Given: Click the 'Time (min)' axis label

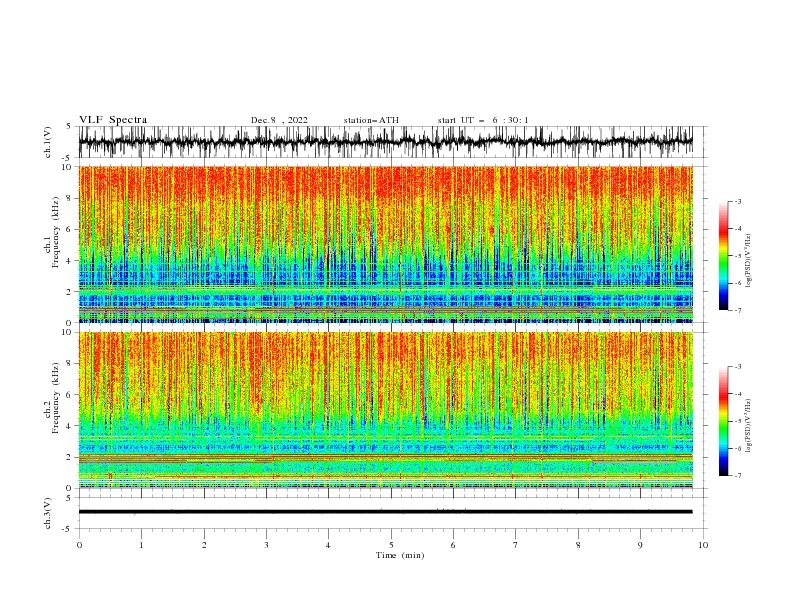Looking at the screenshot, I should click(x=400, y=555).
